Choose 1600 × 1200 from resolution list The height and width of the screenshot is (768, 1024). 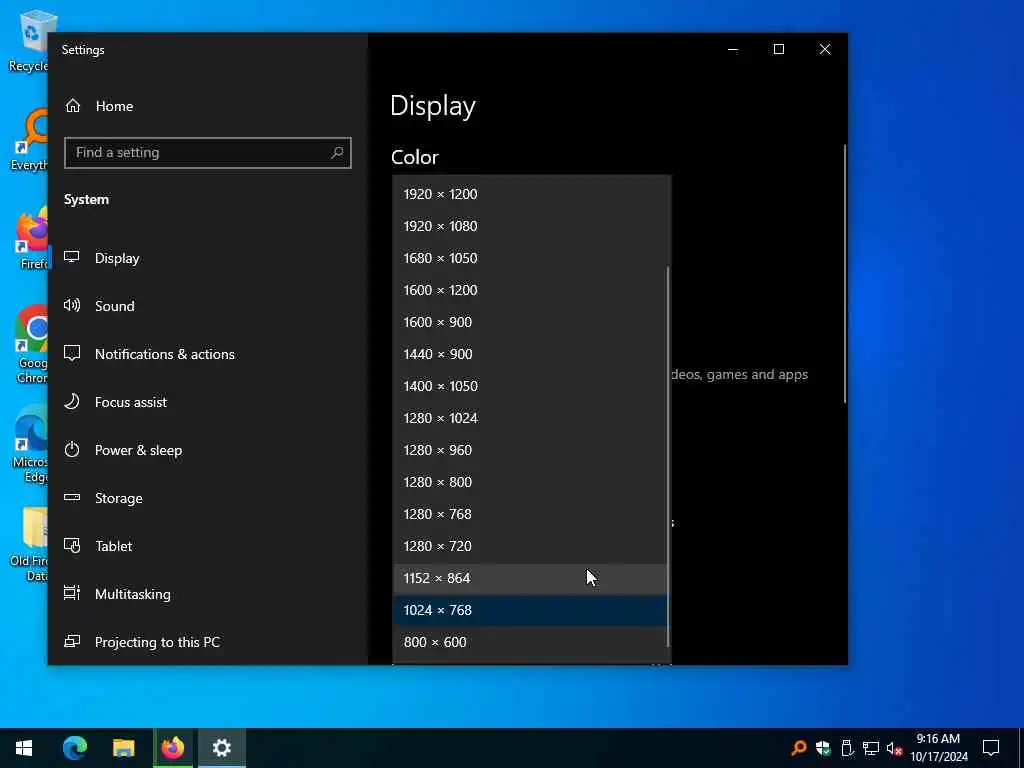pos(531,290)
